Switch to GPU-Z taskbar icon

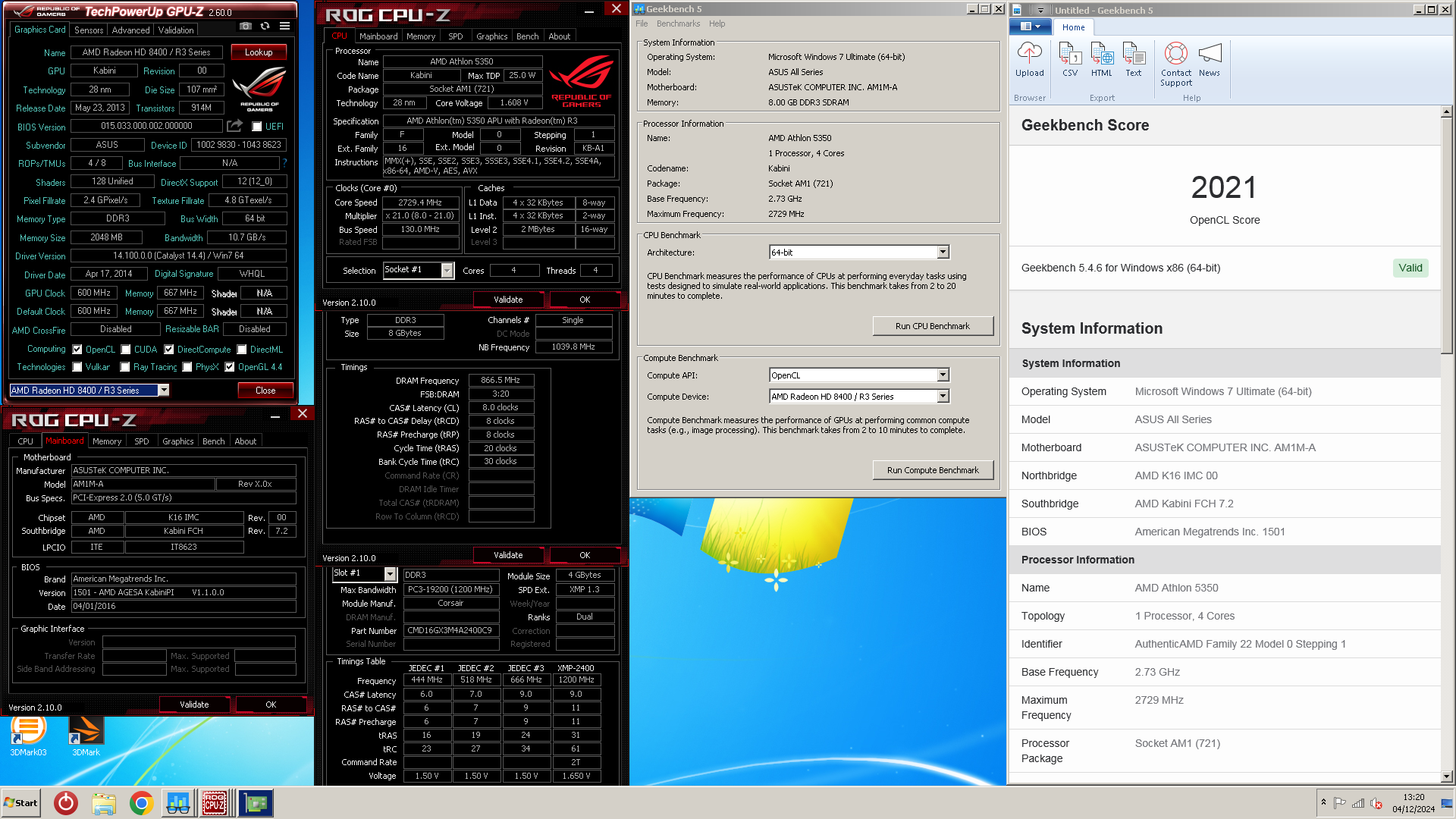point(256,803)
